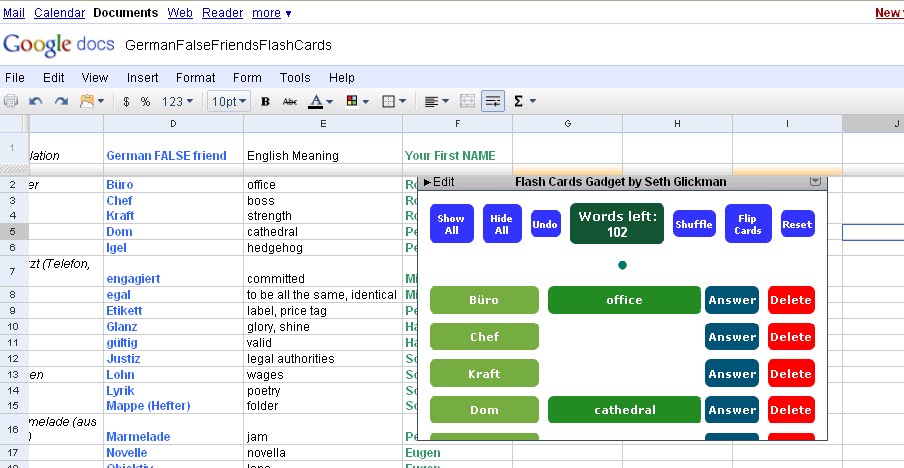Toggle the wrap text button
This screenshot has width=904, height=468.
tap(492, 101)
